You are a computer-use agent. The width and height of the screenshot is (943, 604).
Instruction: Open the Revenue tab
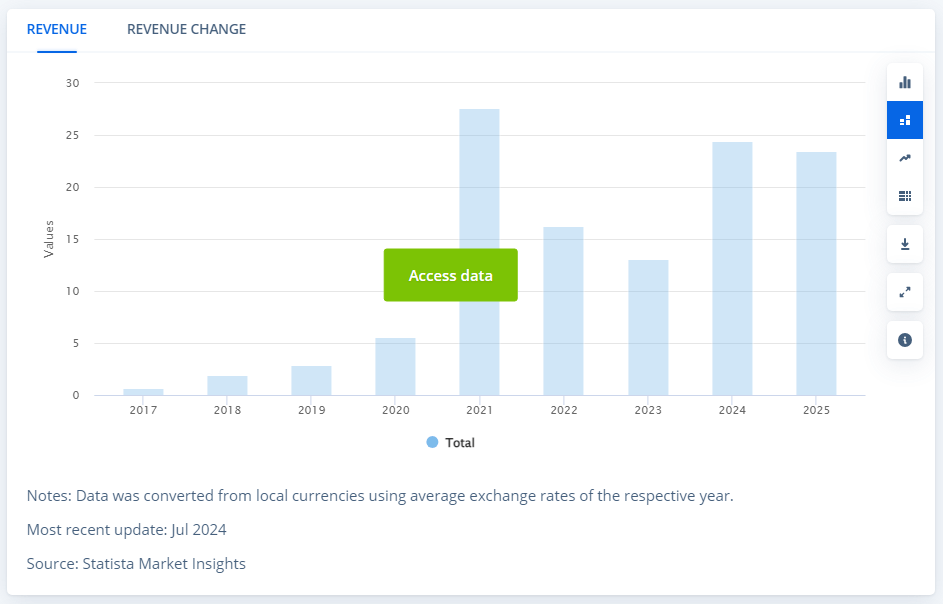(57, 29)
